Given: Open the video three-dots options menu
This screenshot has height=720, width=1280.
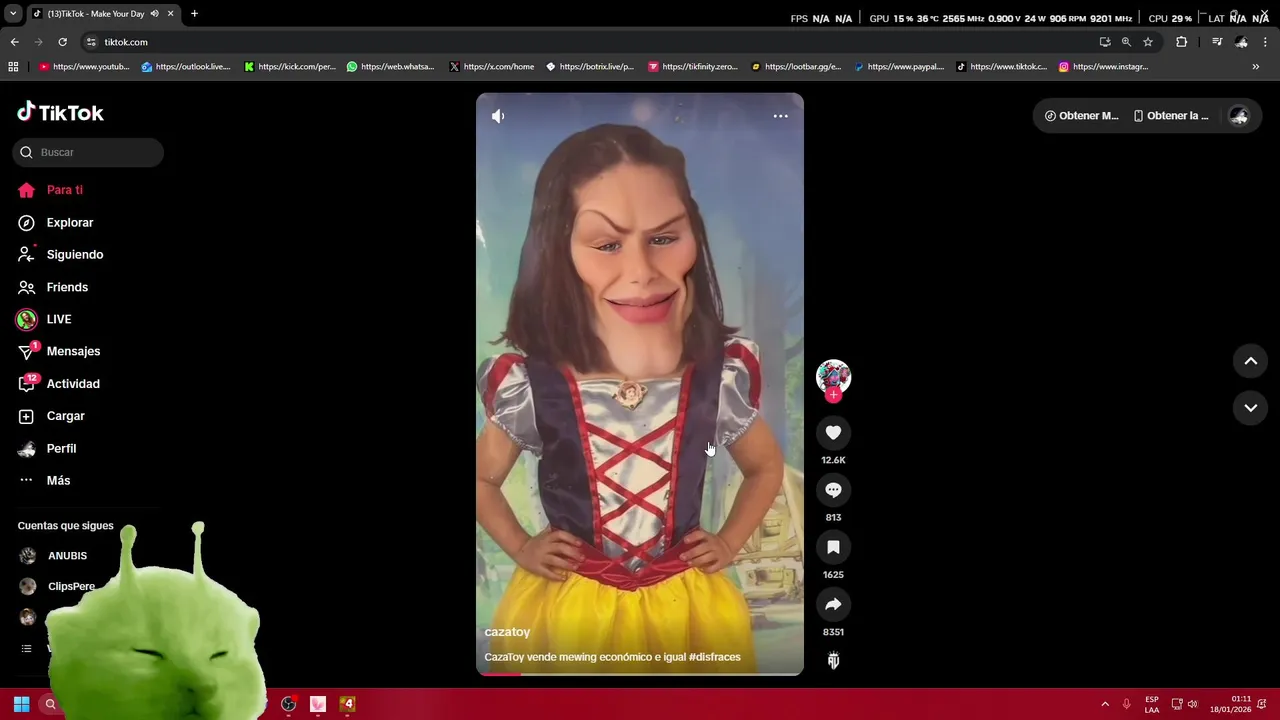Looking at the screenshot, I should point(781,116).
